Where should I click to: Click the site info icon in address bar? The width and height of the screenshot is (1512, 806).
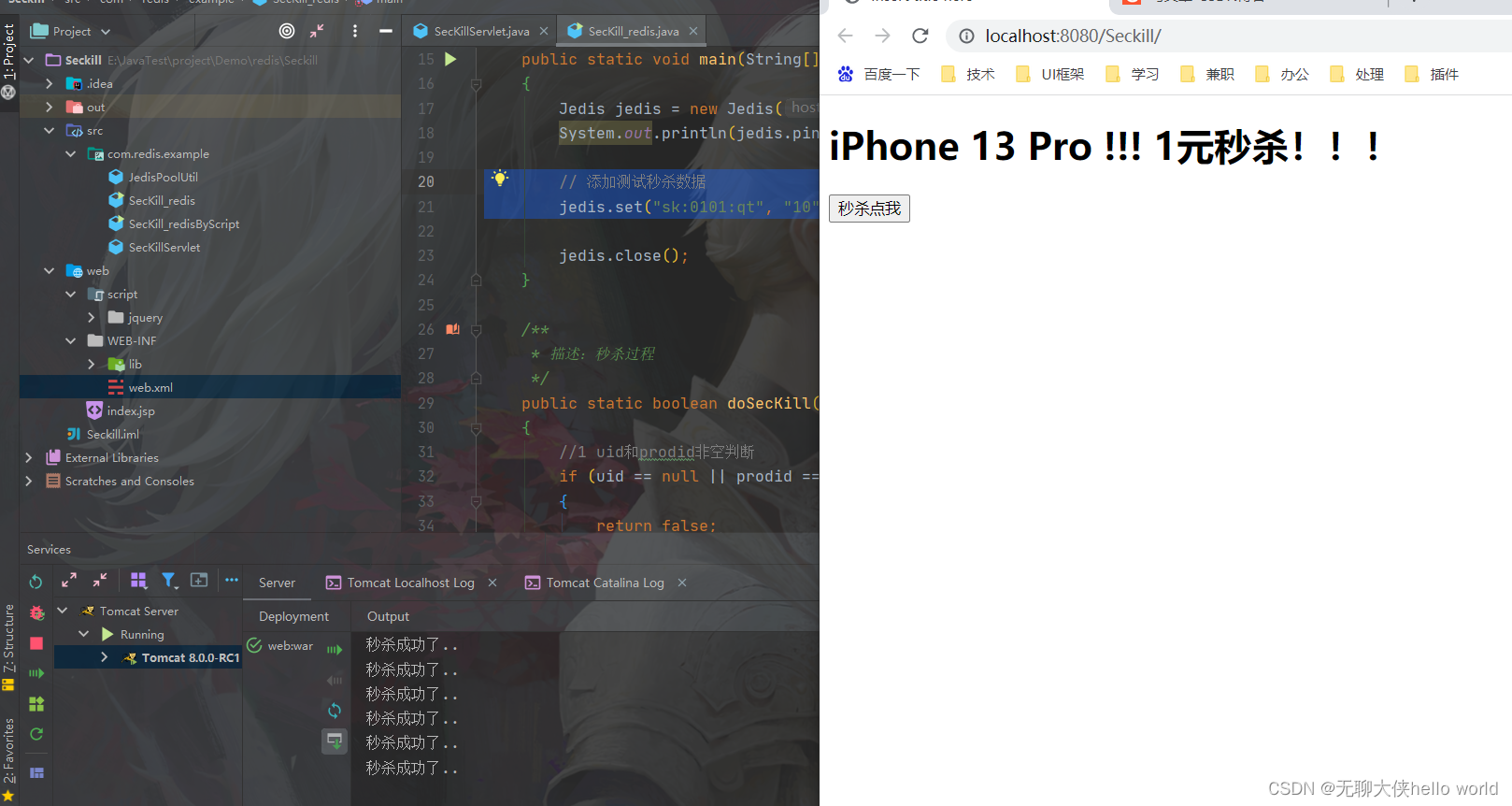click(x=966, y=36)
